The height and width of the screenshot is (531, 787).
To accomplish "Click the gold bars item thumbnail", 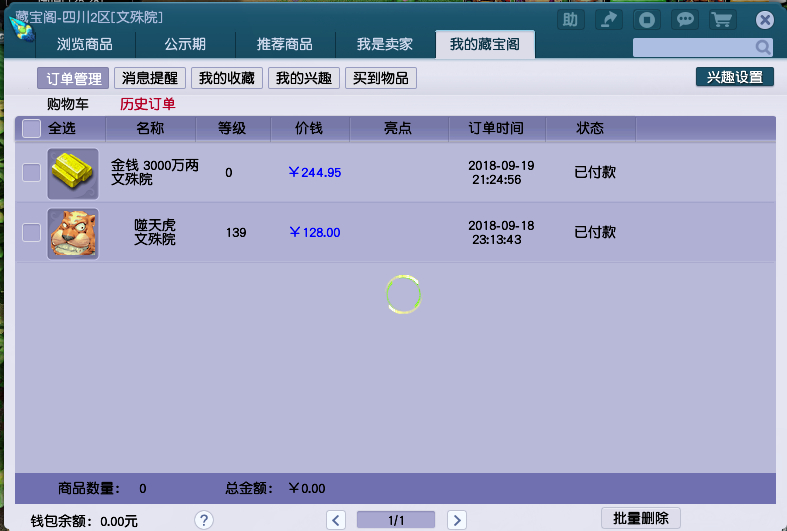I will (73, 174).
